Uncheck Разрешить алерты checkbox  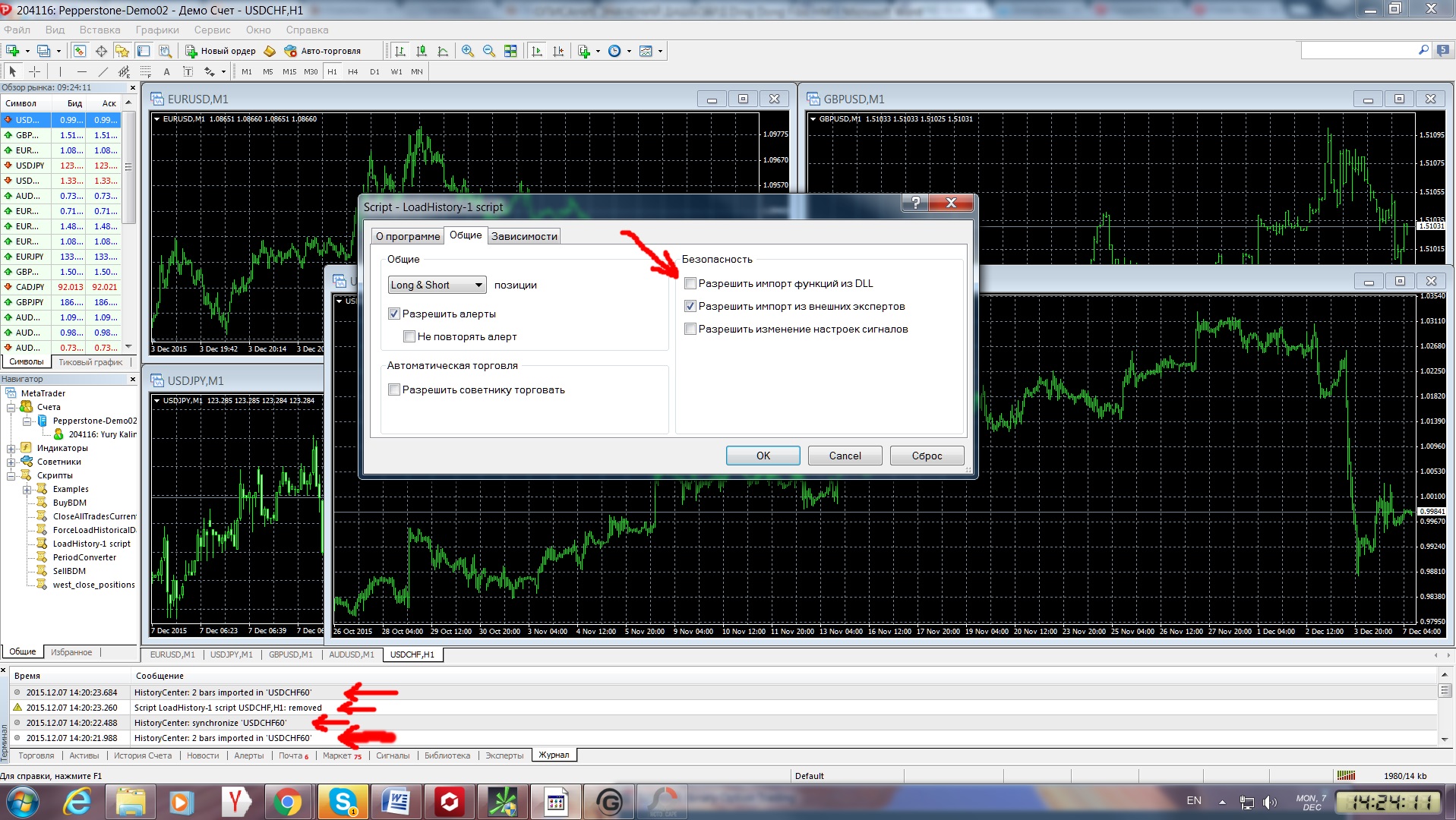394,314
